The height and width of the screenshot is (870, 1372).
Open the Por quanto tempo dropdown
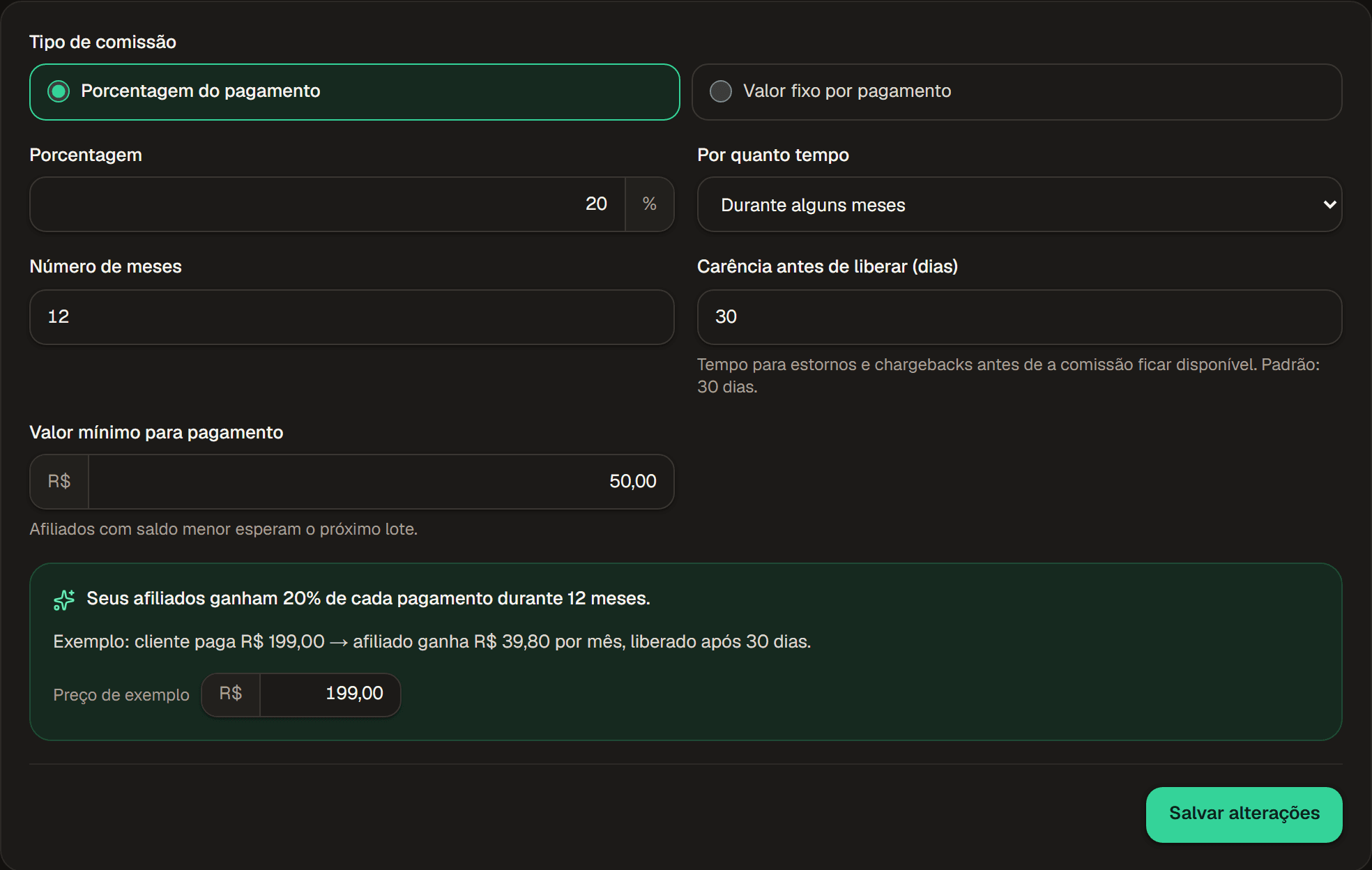[x=1019, y=204]
